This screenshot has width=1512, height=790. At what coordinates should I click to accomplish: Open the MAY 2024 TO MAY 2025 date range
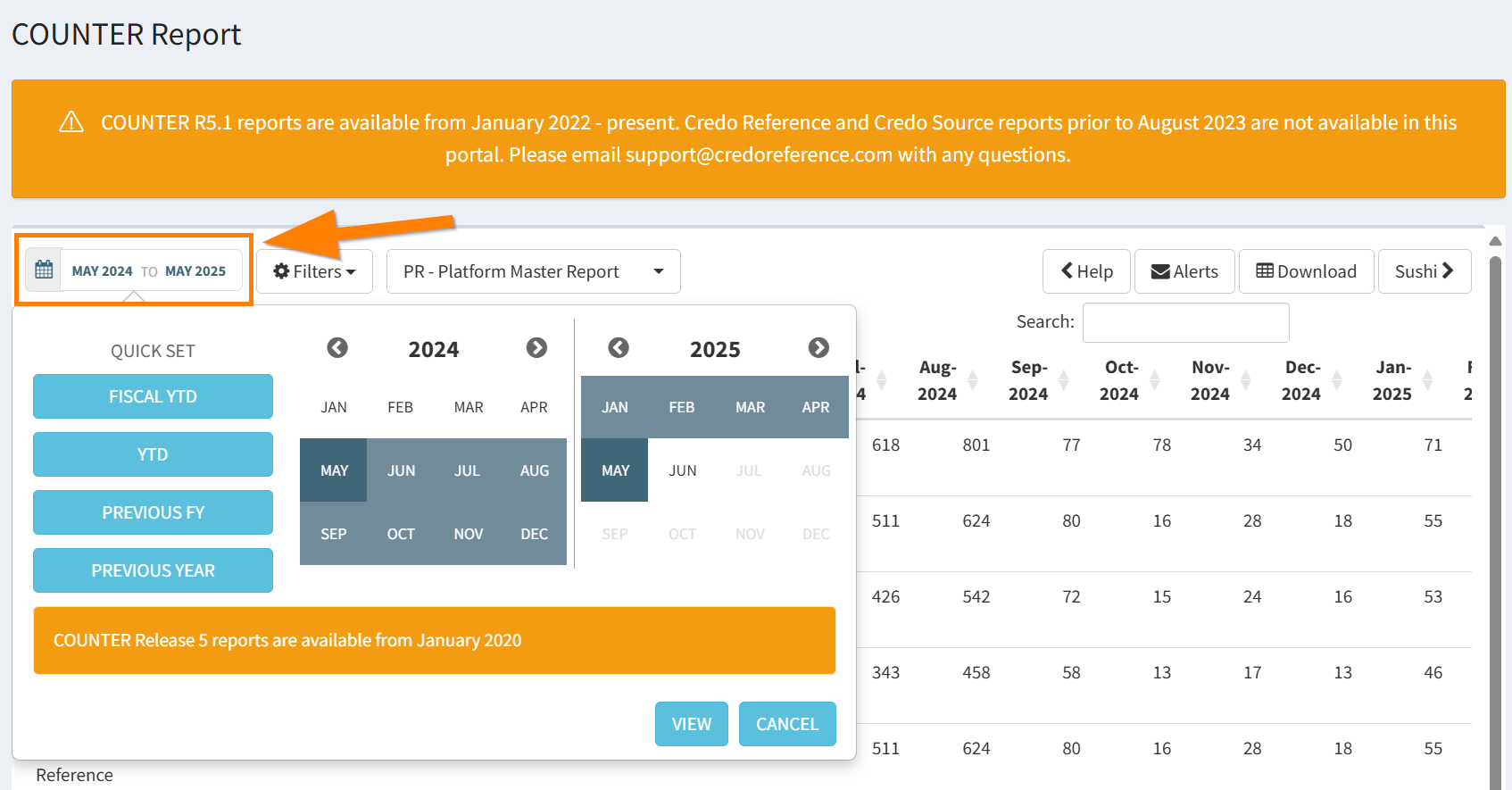134,270
